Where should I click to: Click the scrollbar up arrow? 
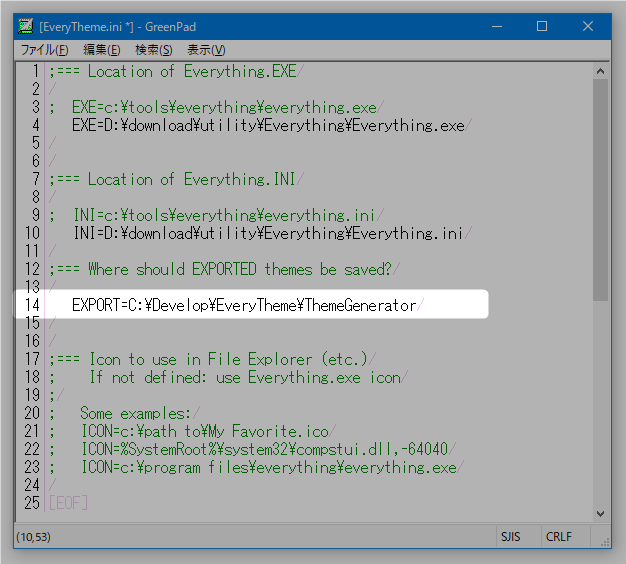[600, 71]
